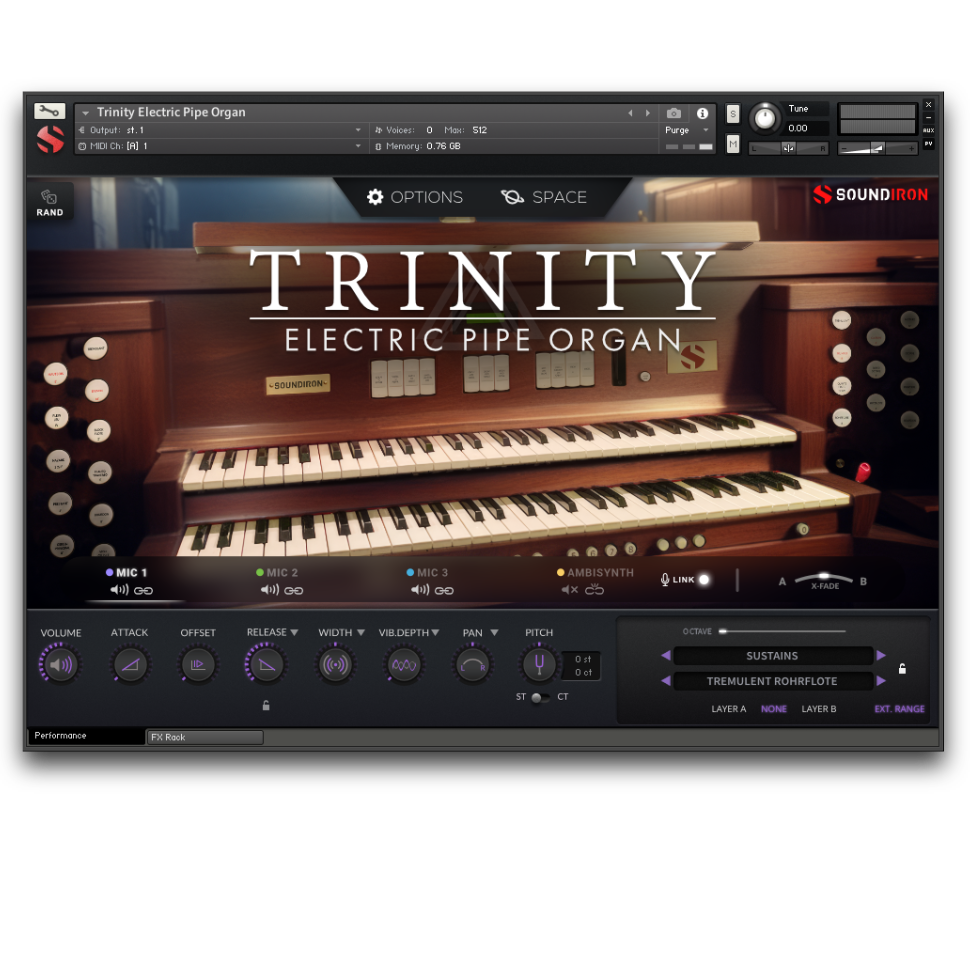Click the RELEASE knob
Viewport: 970px width, 970px height.
point(267,665)
